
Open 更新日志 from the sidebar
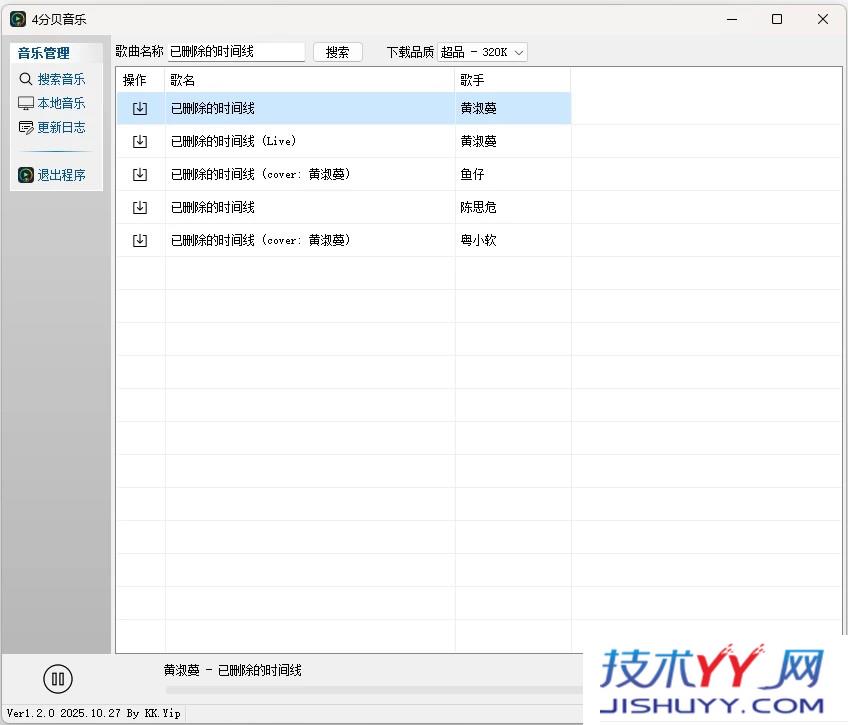coord(61,127)
